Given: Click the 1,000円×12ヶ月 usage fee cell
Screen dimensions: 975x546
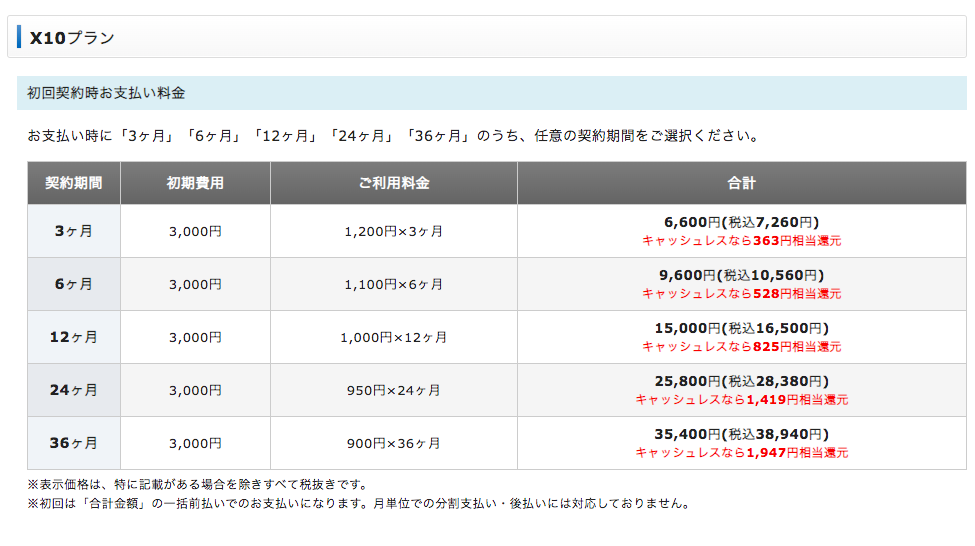Looking at the screenshot, I should pyautogui.click(x=394, y=337).
